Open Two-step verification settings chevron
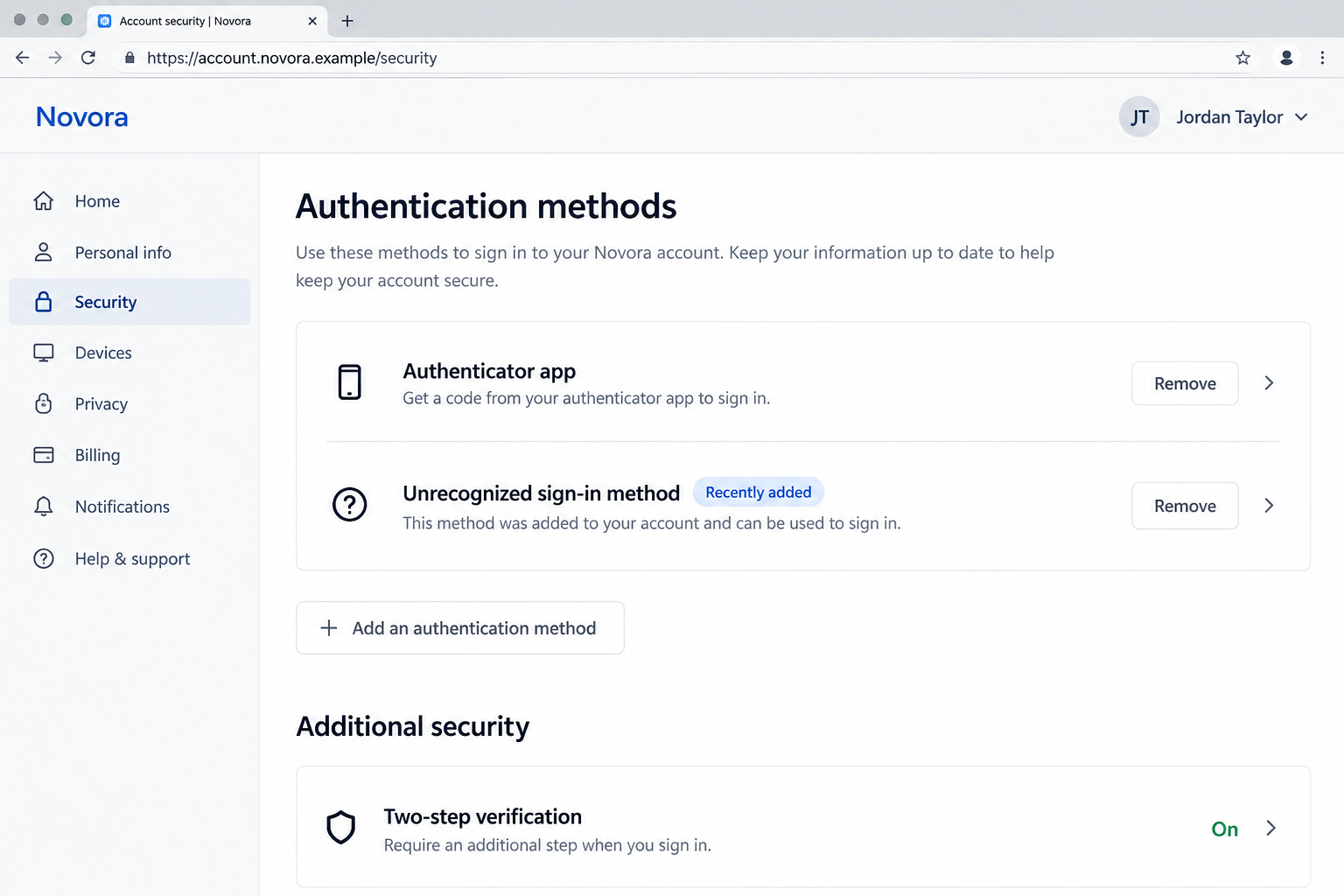 1270,828
